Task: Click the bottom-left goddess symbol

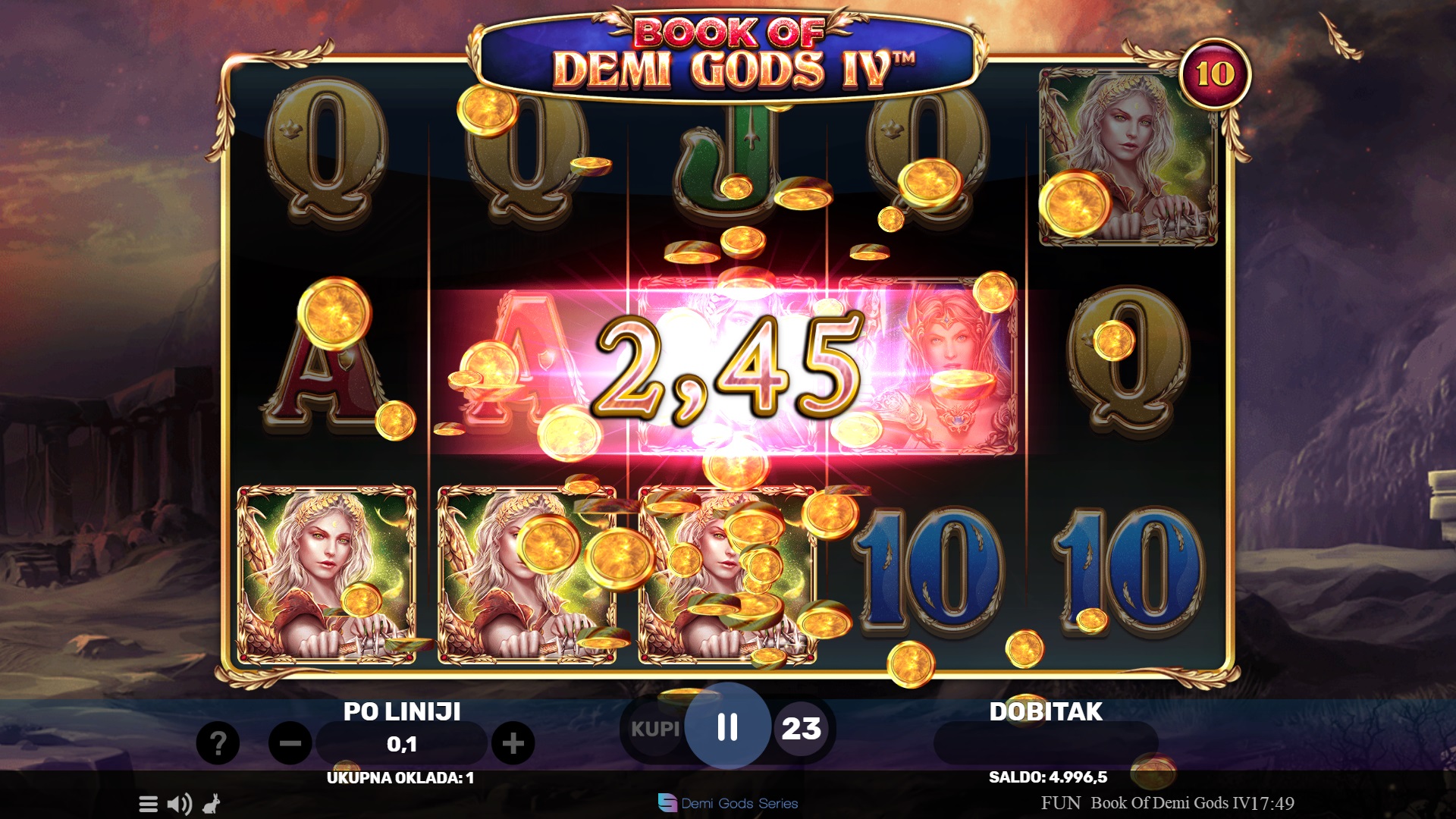Action: click(327, 575)
